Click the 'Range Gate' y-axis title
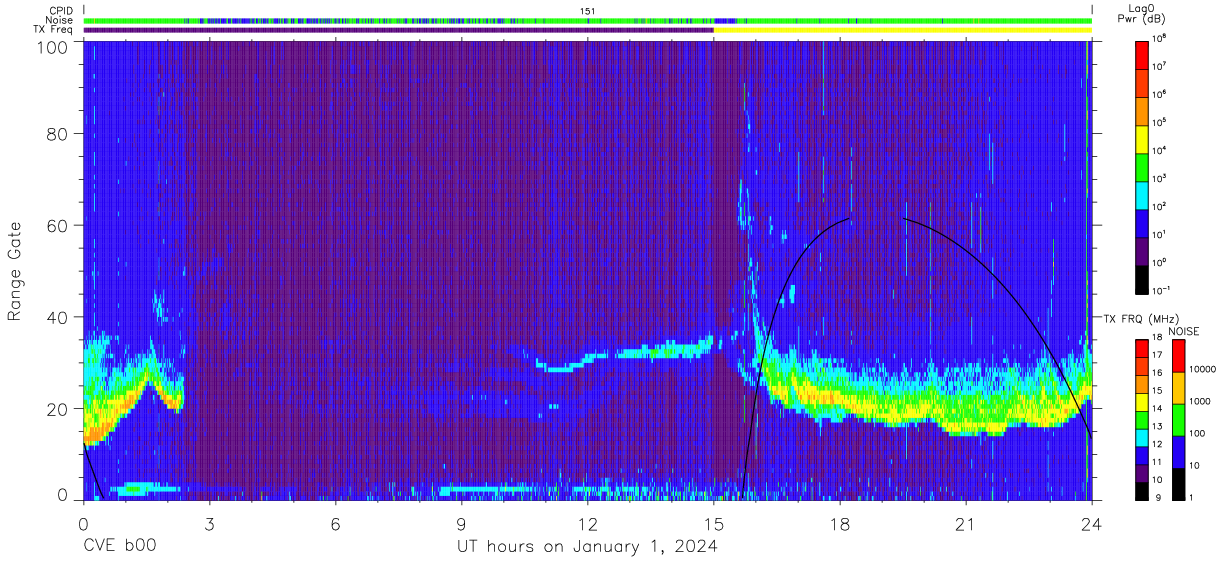Image resolution: width=1228 pixels, height=567 pixels. [x=15, y=271]
